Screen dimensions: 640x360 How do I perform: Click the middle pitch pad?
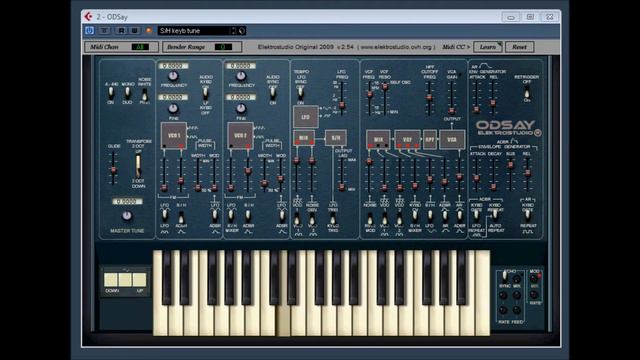pos(125,280)
